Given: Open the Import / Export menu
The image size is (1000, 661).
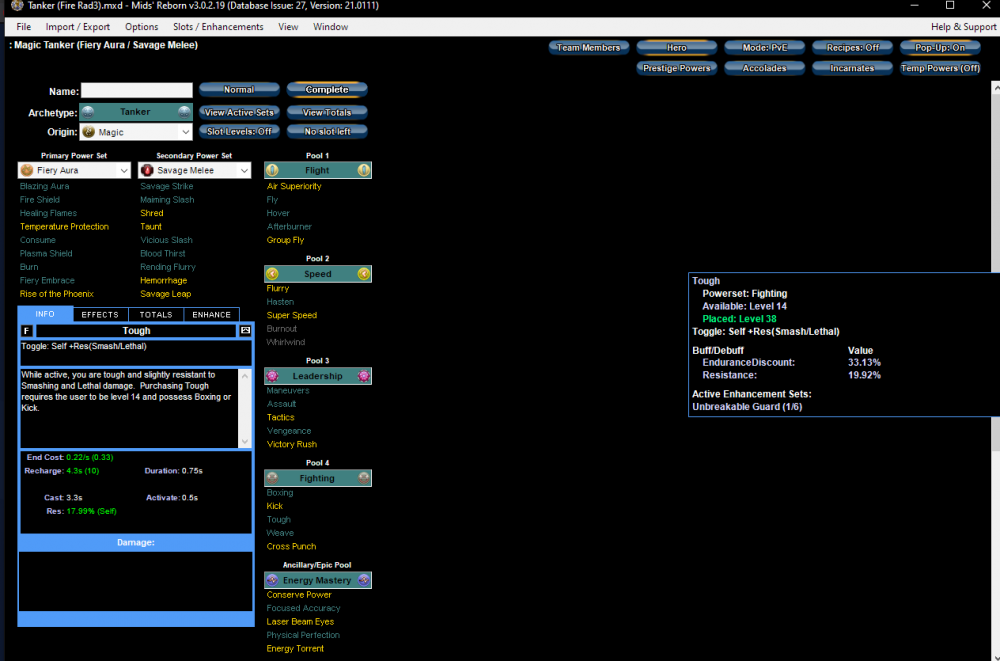Looking at the screenshot, I should [78, 27].
